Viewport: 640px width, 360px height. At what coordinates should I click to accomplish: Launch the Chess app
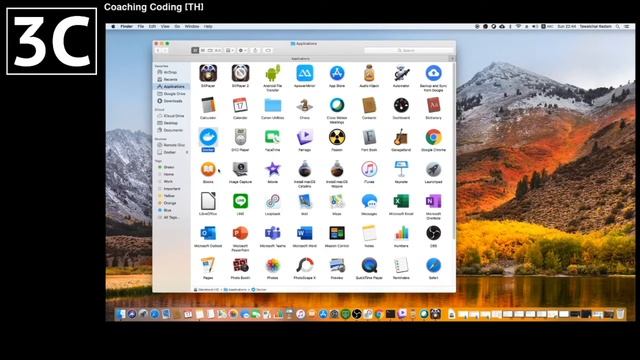pyautogui.click(x=304, y=105)
